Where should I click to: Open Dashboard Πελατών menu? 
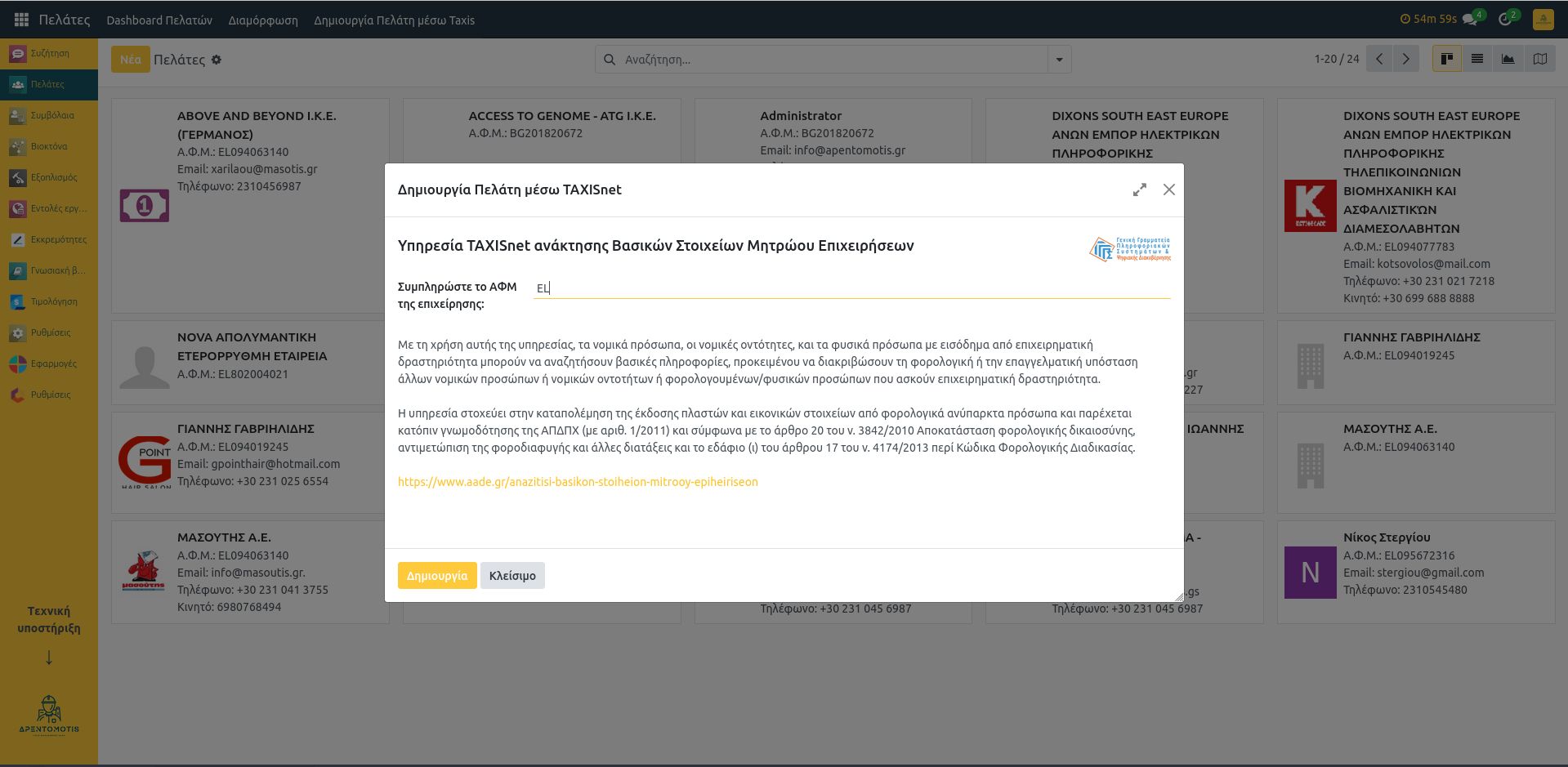(159, 20)
